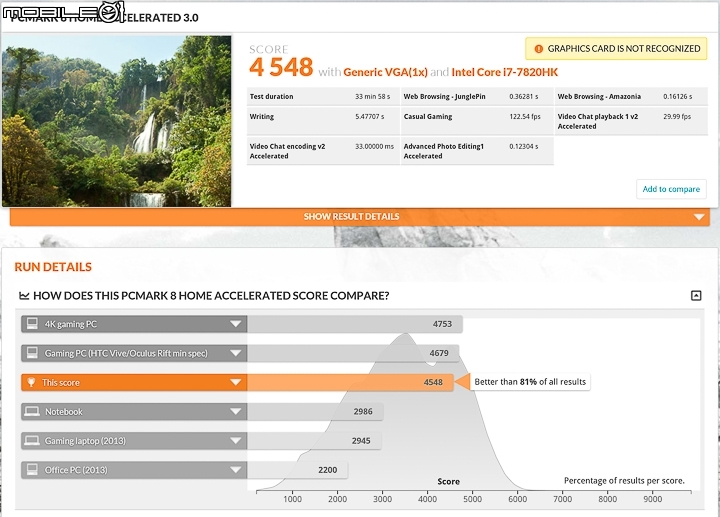Collapse the score comparison section with the corner icon
The height and width of the screenshot is (517, 720).
[x=696, y=295]
